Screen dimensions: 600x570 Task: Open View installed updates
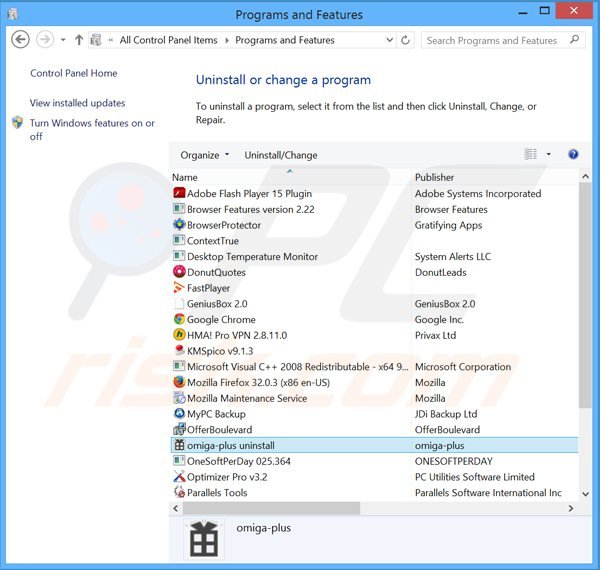click(x=78, y=103)
